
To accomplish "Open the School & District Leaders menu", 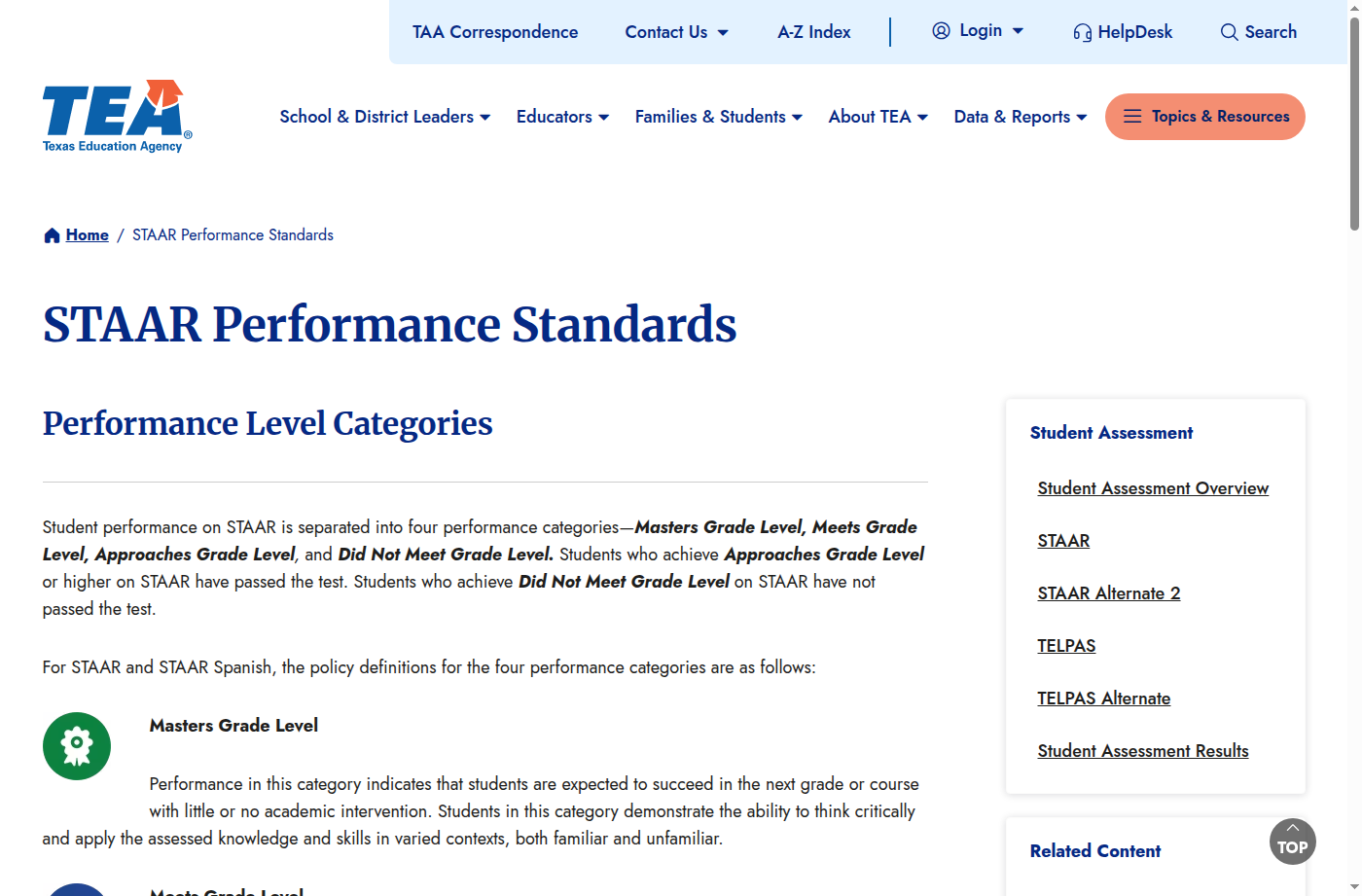I will point(385,117).
